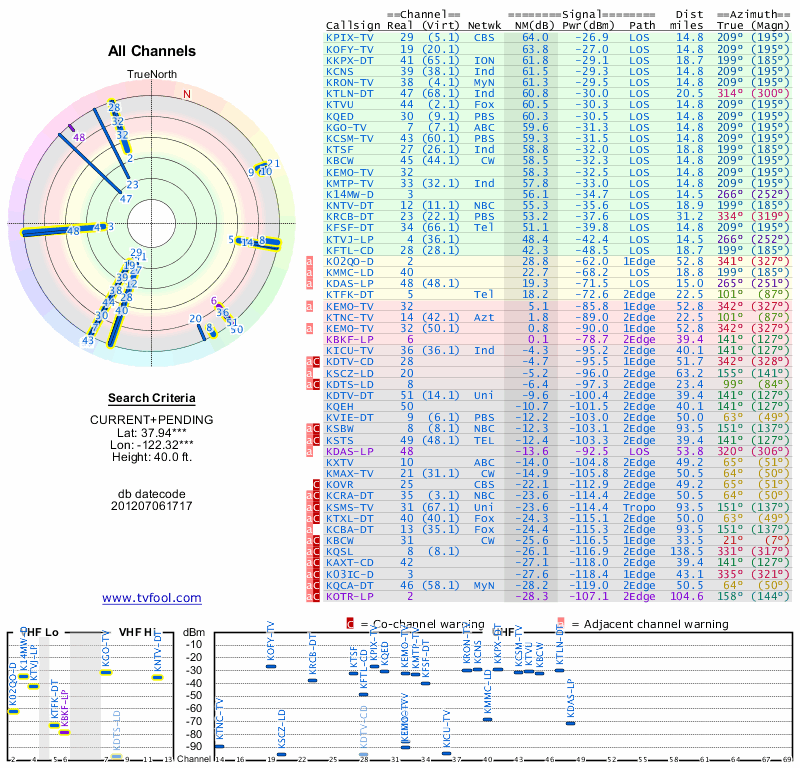Click the Callsign column header
This screenshot has height=768, width=800.
tap(353, 26)
